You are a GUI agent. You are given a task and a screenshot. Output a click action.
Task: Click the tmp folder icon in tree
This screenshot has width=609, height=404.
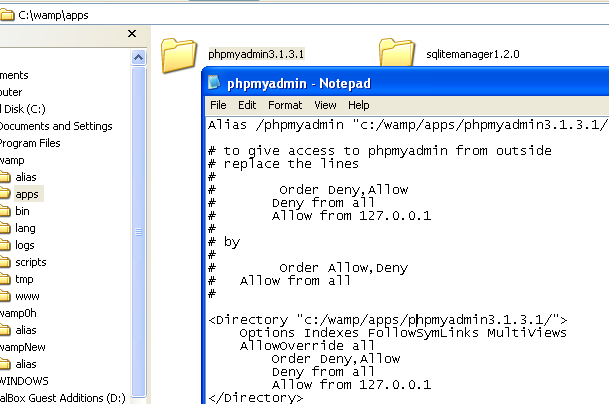click(5, 279)
